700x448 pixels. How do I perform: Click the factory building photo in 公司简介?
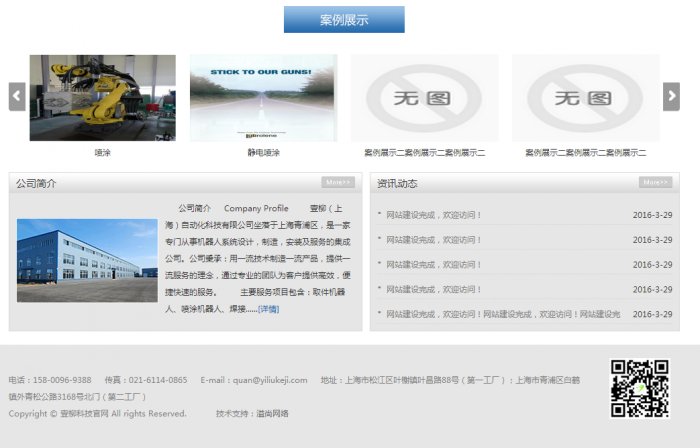(x=87, y=261)
